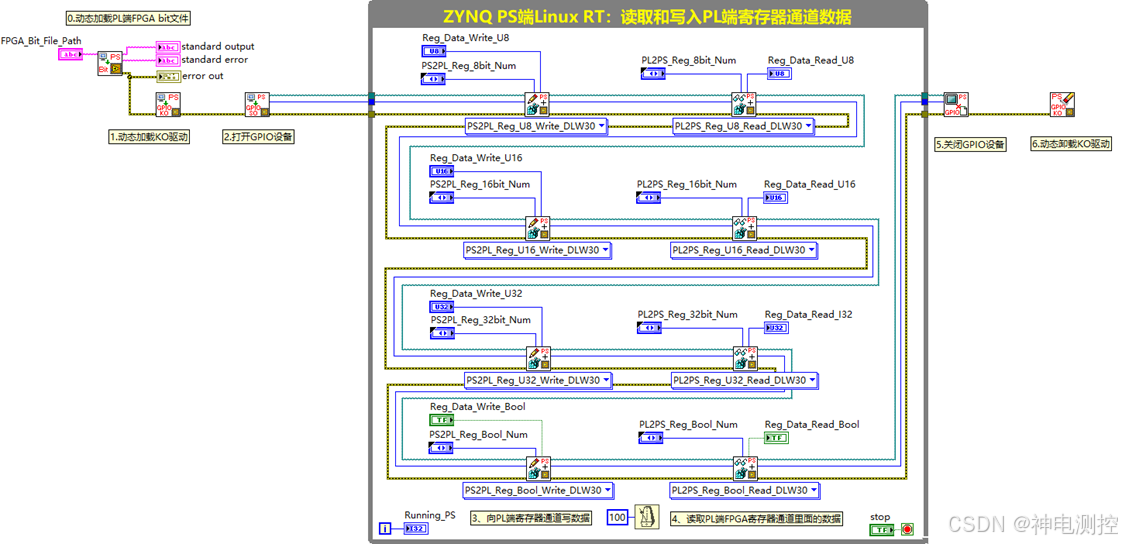Click the Running_PS I32 indicator terminal
This screenshot has width=1122, height=544.
(x=415, y=529)
